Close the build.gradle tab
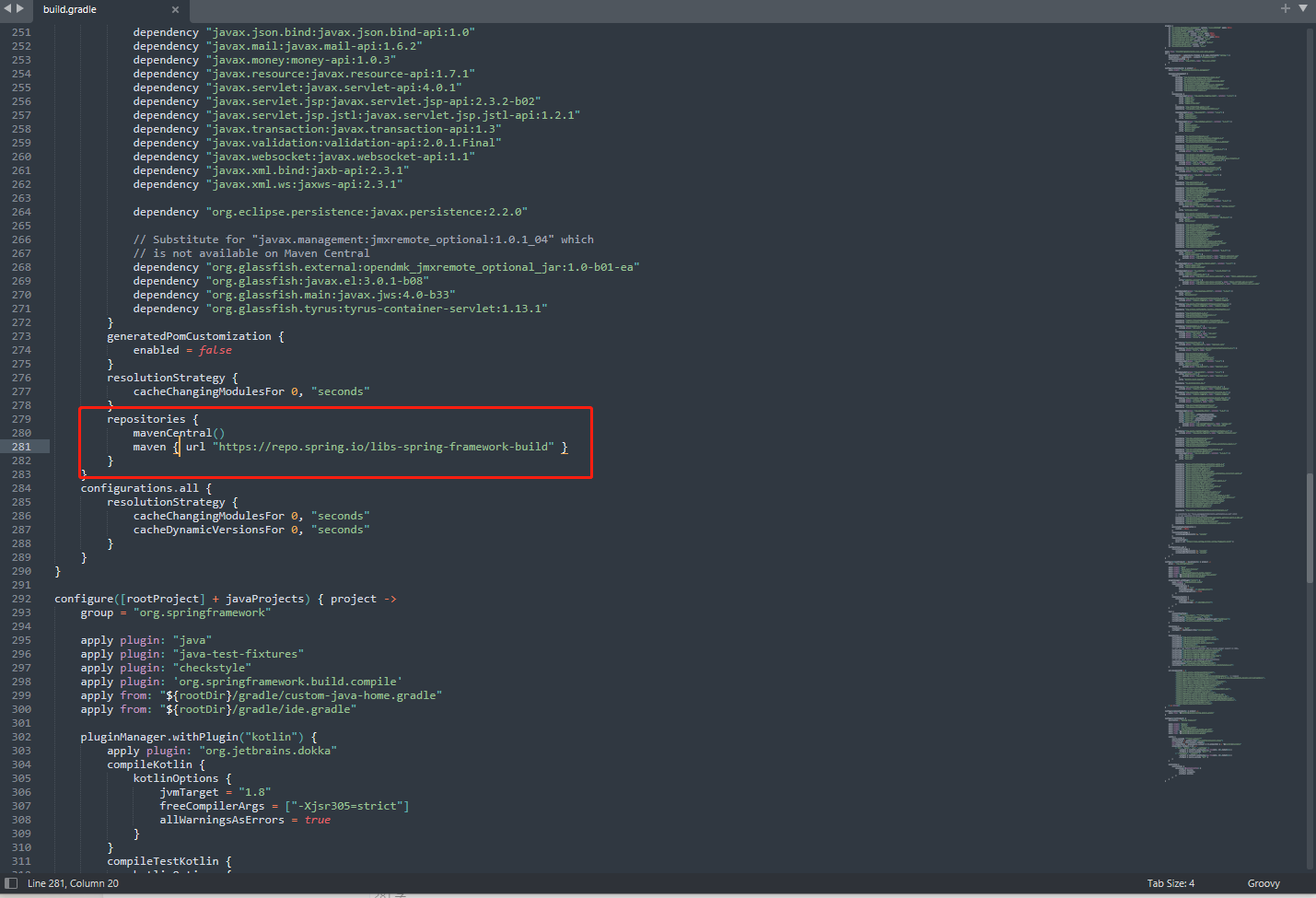 point(175,10)
